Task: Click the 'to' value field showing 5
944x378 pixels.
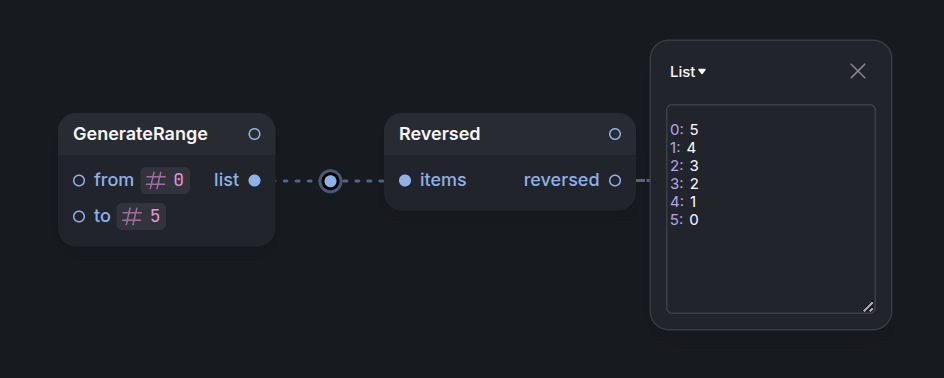Action: 141,217
